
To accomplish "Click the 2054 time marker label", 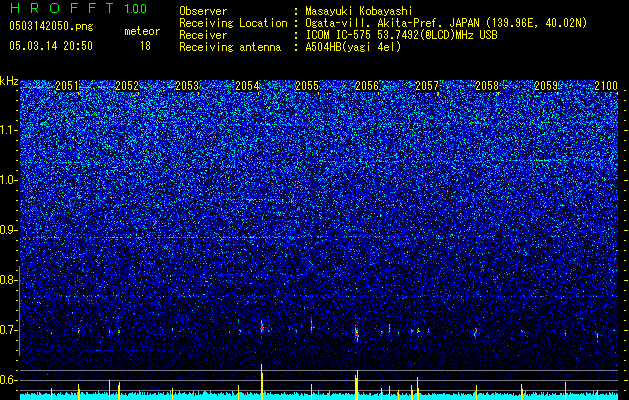I will click(x=247, y=86).
